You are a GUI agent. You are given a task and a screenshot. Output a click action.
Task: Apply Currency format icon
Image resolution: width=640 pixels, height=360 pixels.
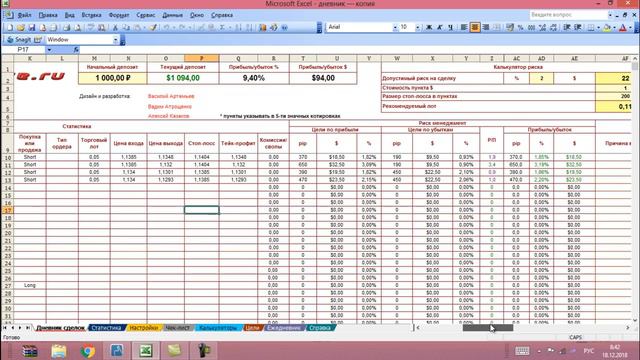[x=510, y=27]
